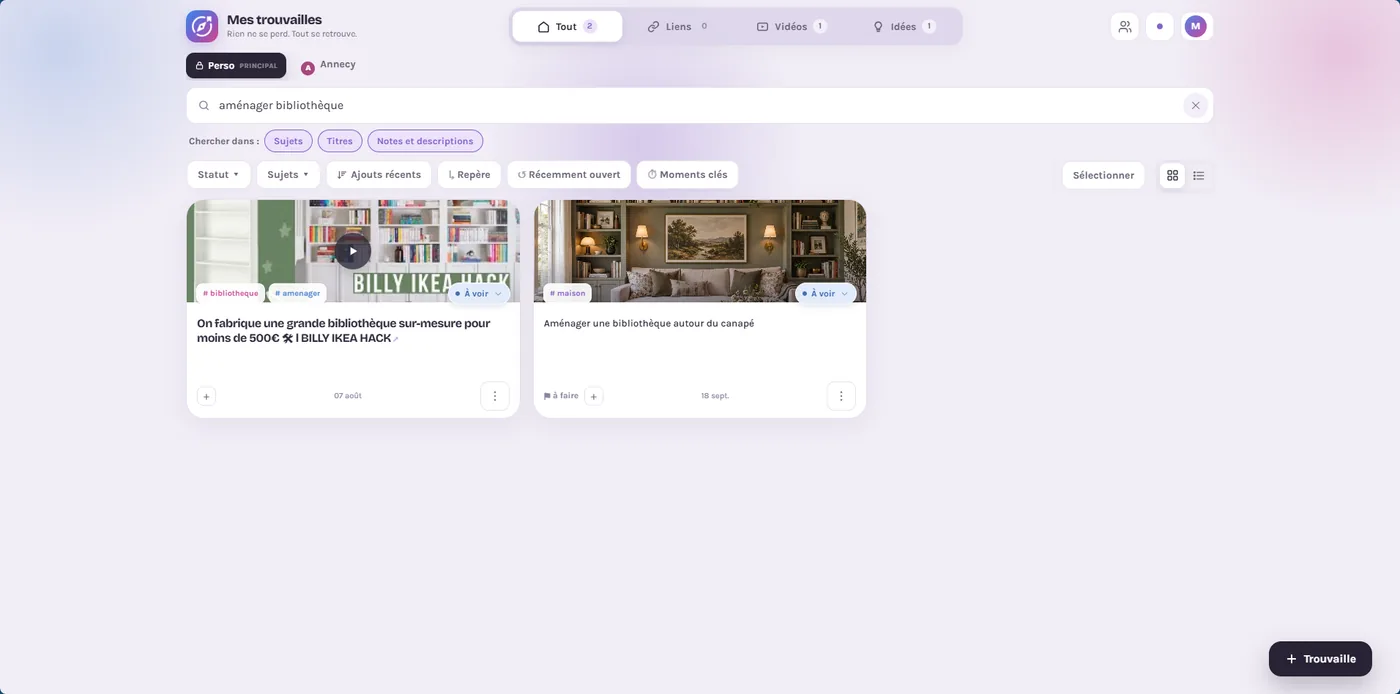
Task: Open the people sharing icon
Action: 1125,26
